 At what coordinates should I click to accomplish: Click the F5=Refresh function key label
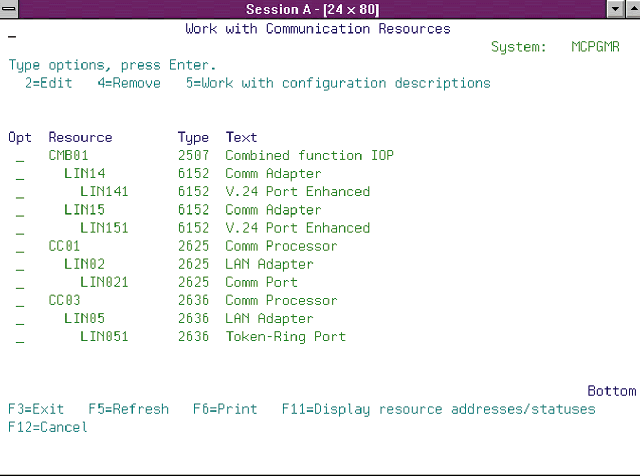pos(129,409)
